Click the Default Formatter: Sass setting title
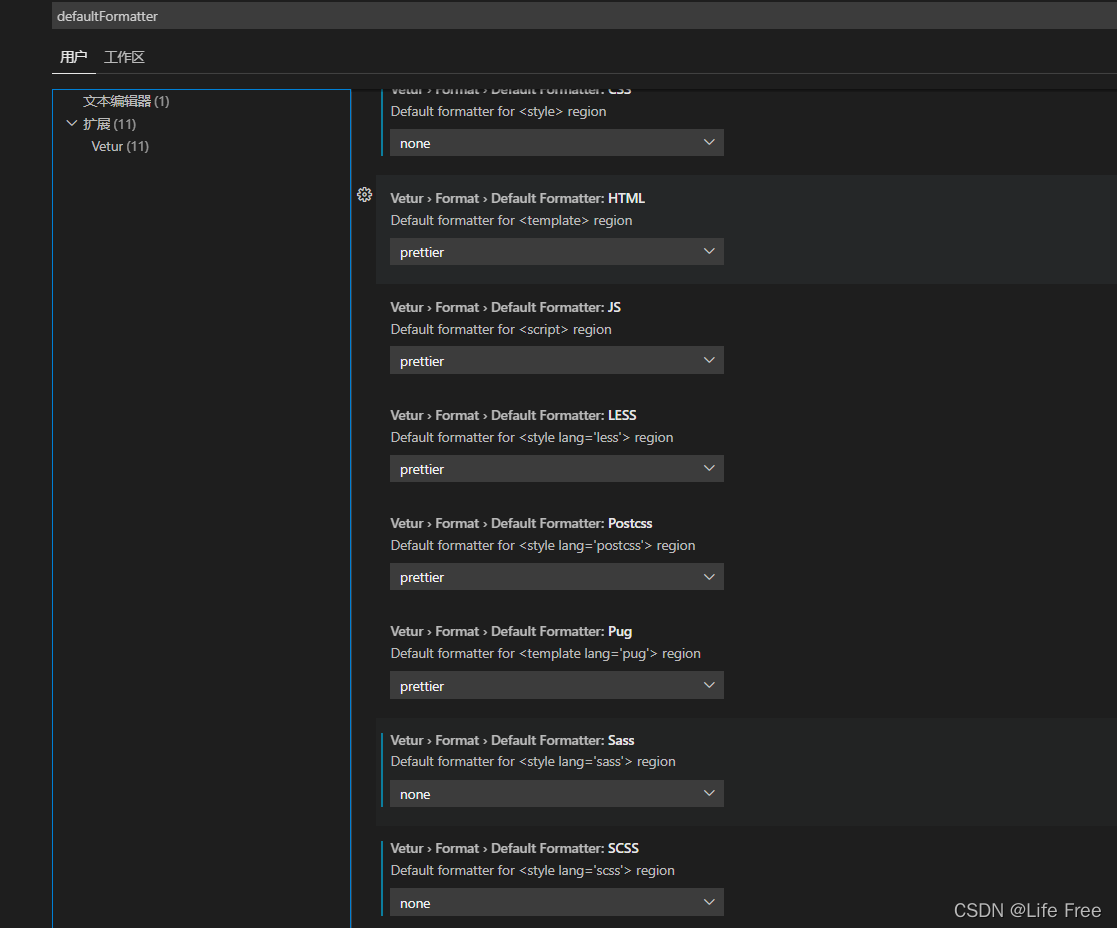The height and width of the screenshot is (928, 1117). coord(512,741)
